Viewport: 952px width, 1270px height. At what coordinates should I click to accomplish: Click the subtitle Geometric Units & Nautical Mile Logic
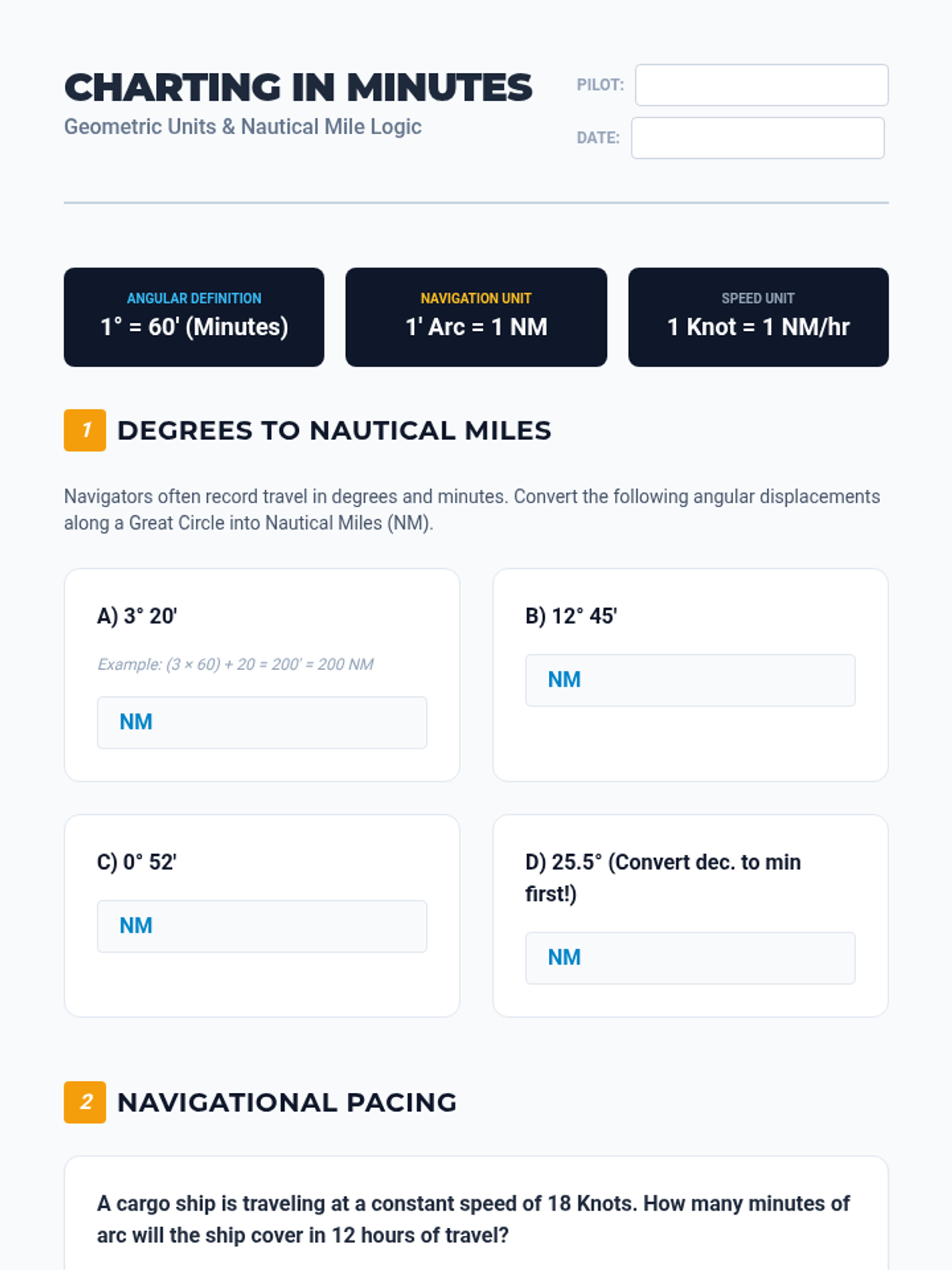point(242,127)
